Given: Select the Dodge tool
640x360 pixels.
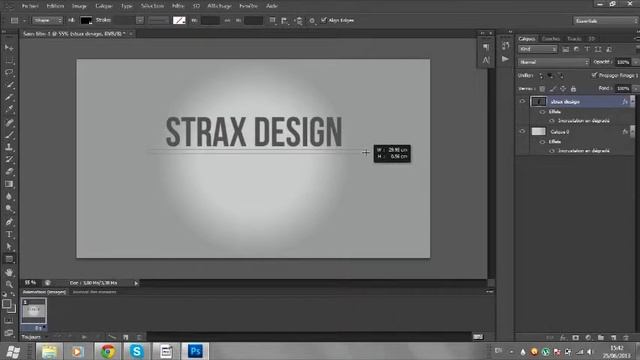Looking at the screenshot, I should point(9,209).
